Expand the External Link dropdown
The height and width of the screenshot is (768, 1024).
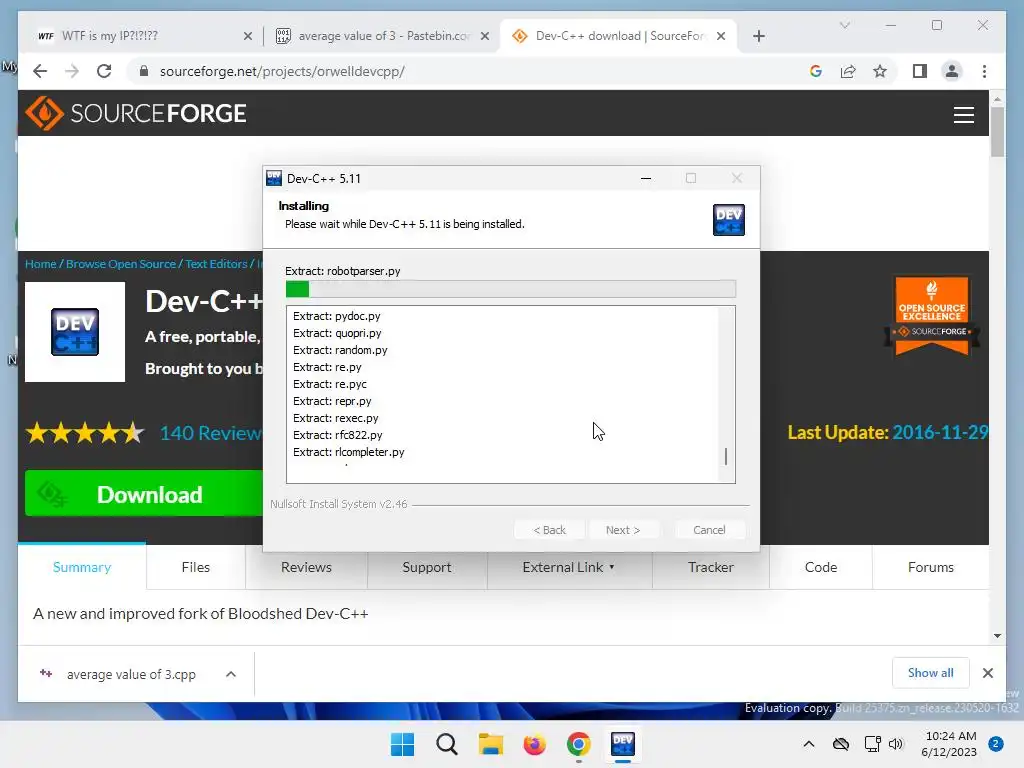coord(569,567)
